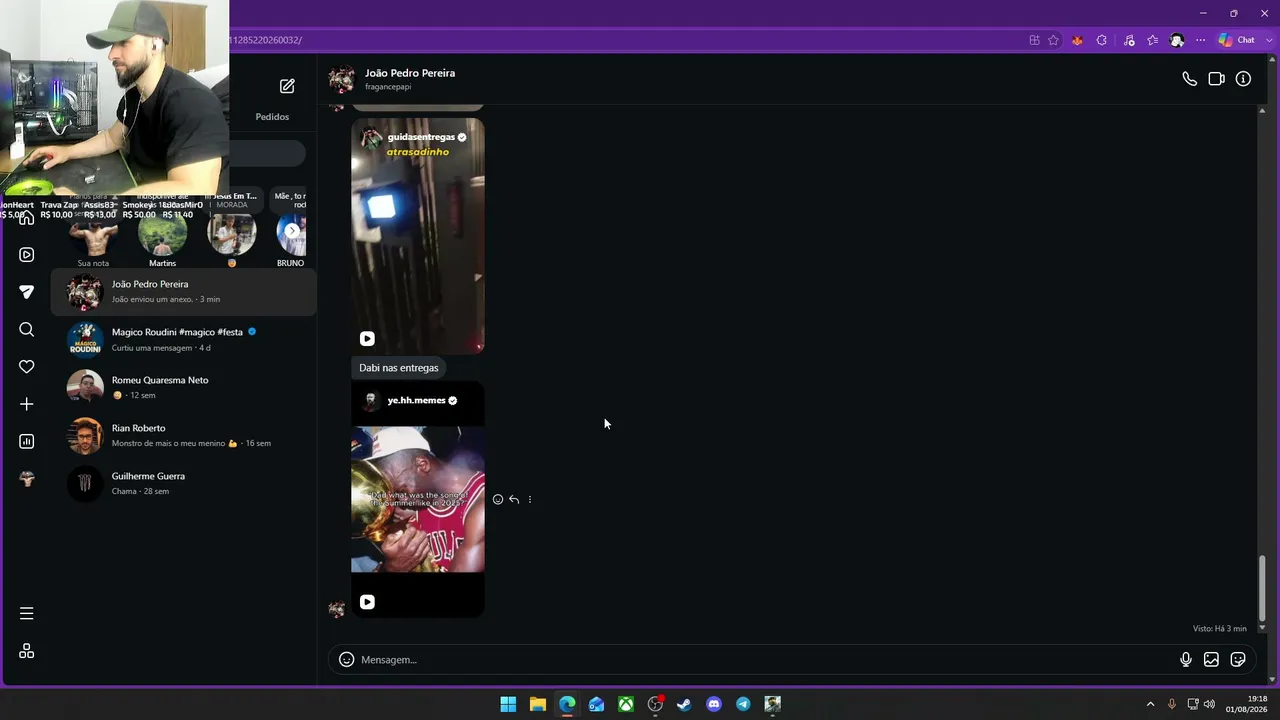Image resolution: width=1280 pixels, height=720 pixels.
Task: Open Direct messages in the sidebar
Action: [27, 292]
